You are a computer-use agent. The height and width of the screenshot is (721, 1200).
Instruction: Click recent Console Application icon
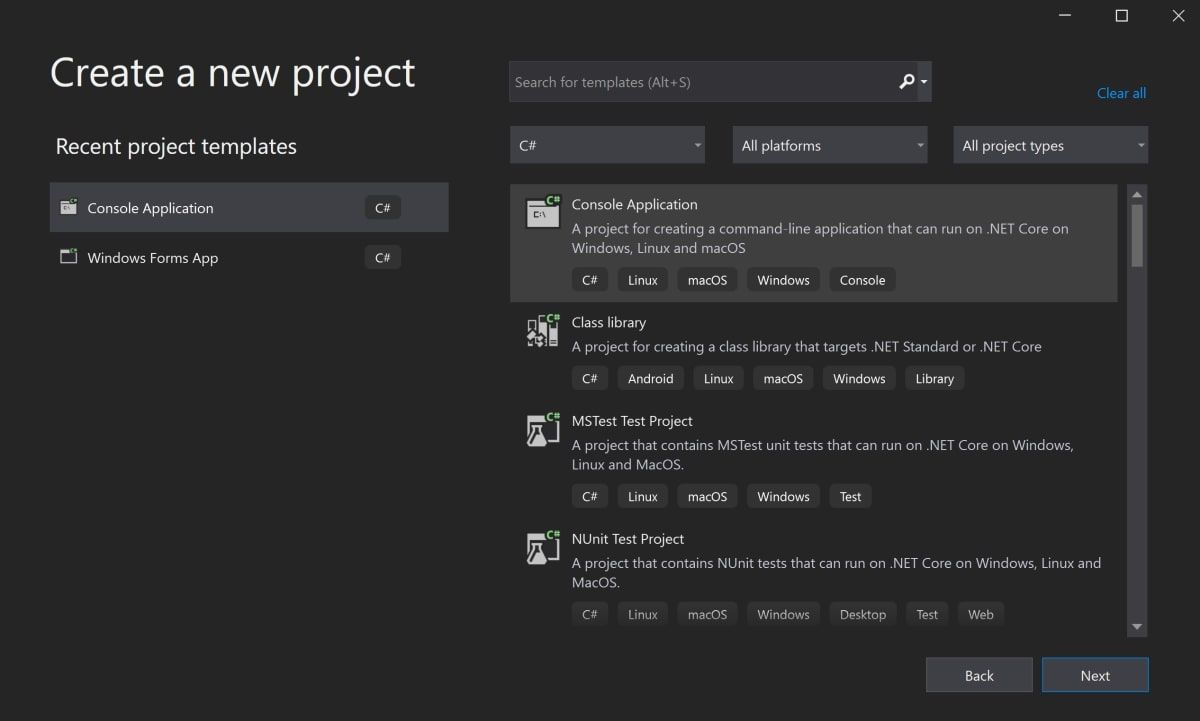coord(68,208)
